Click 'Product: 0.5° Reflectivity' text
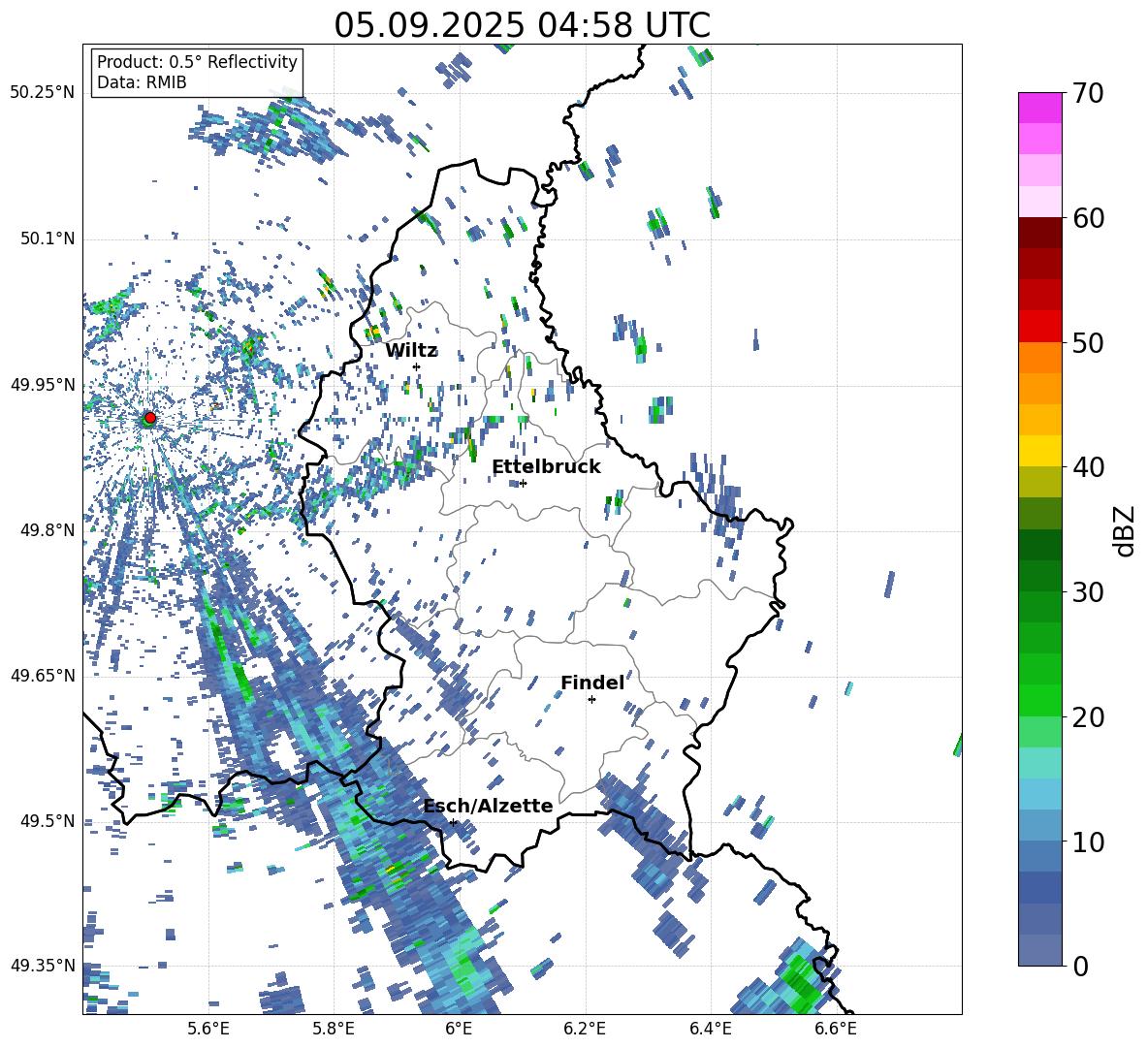 197,61
